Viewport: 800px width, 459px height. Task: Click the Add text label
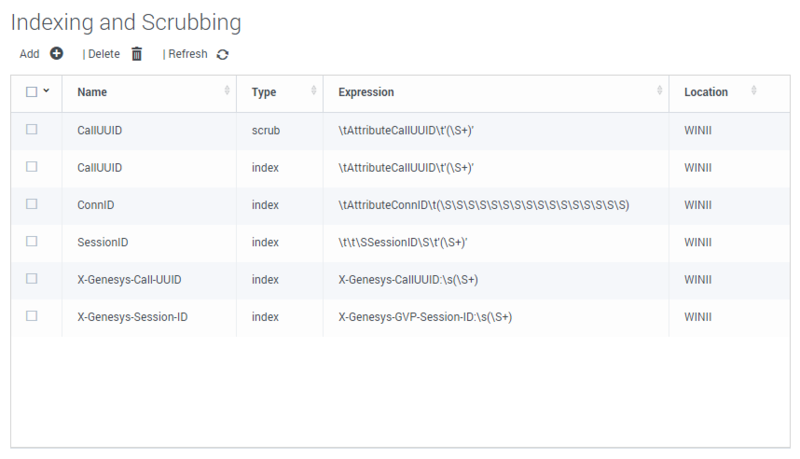point(30,54)
